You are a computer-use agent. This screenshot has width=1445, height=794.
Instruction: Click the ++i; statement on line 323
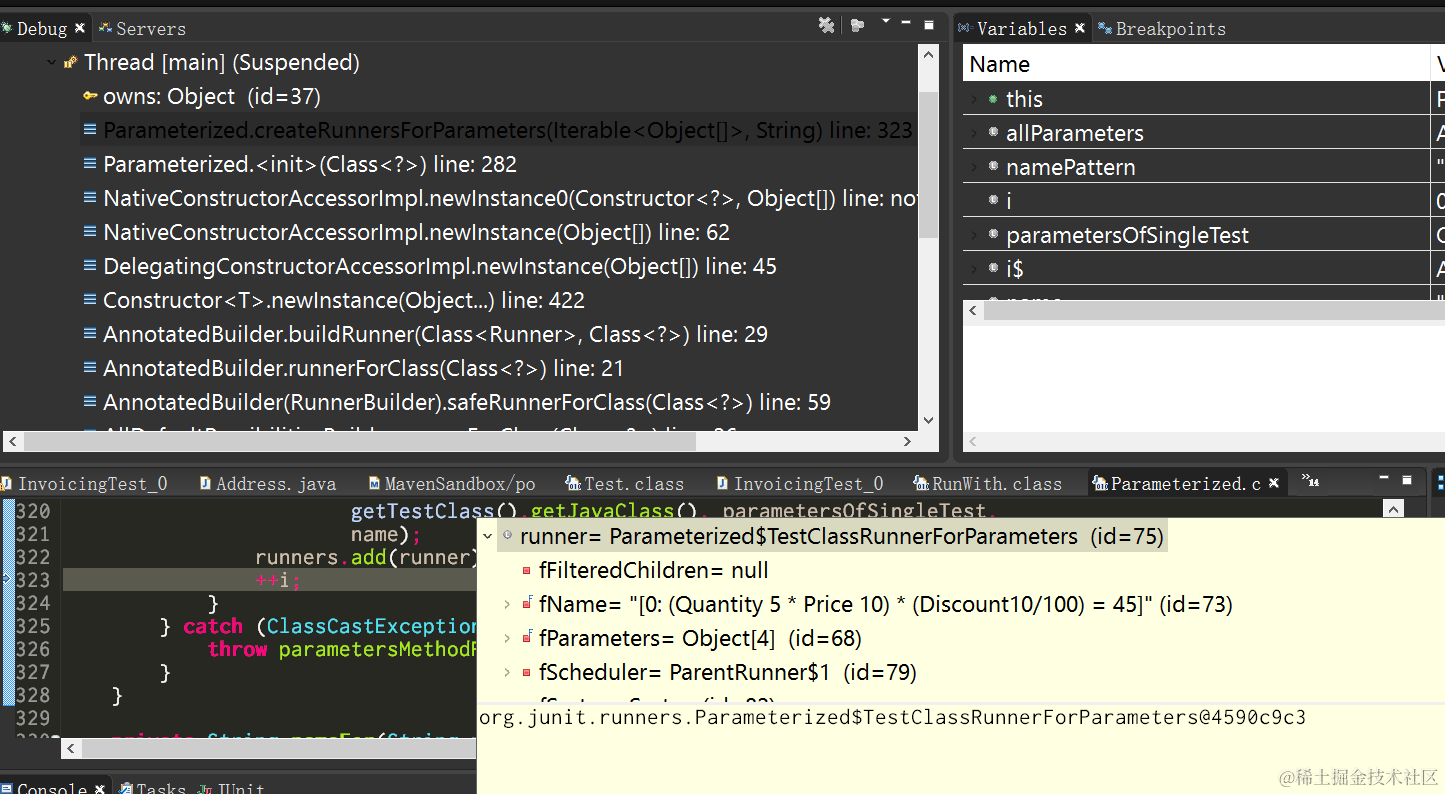278,580
